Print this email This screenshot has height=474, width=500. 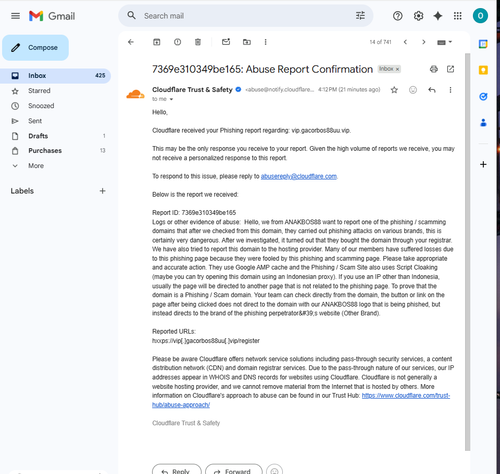434,69
